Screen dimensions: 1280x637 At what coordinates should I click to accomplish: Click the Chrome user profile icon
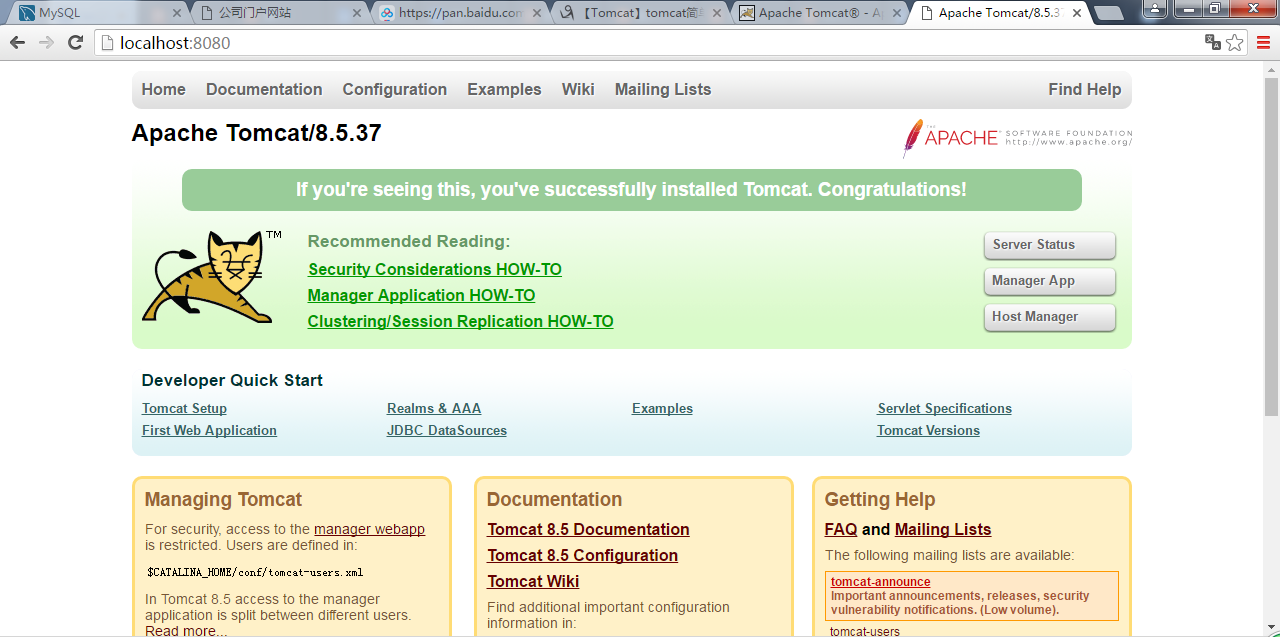(1156, 8)
